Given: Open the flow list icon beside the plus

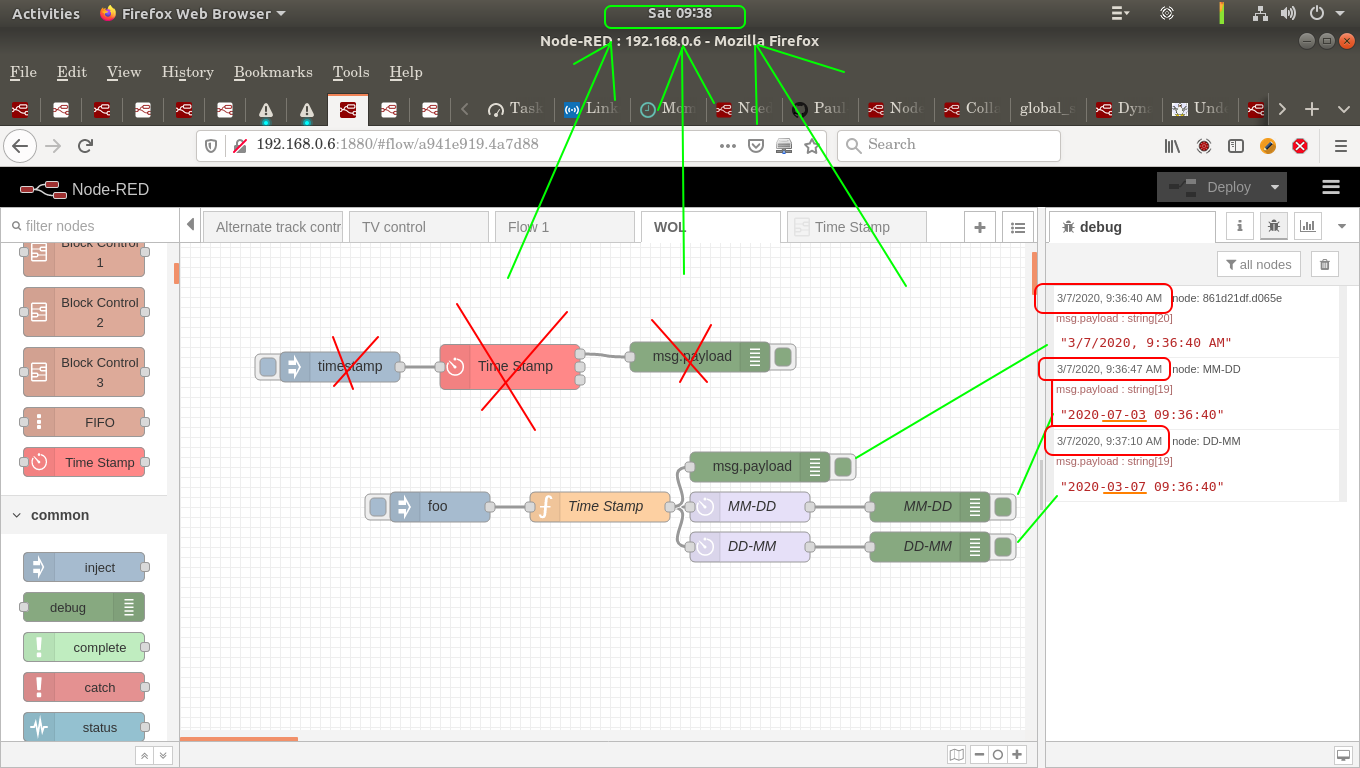Looking at the screenshot, I should [x=1018, y=227].
